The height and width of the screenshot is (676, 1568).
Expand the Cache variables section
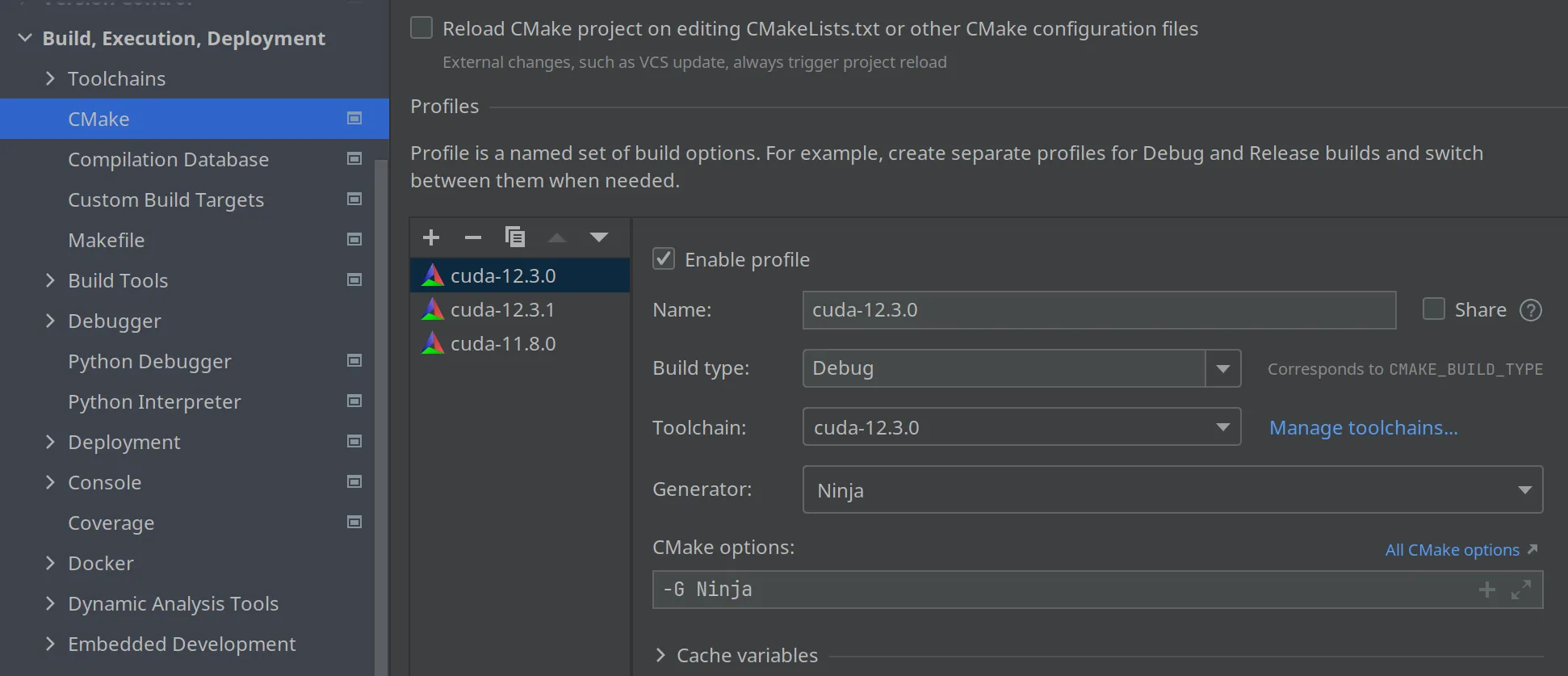pyautogui.click(x=660, y=655)
